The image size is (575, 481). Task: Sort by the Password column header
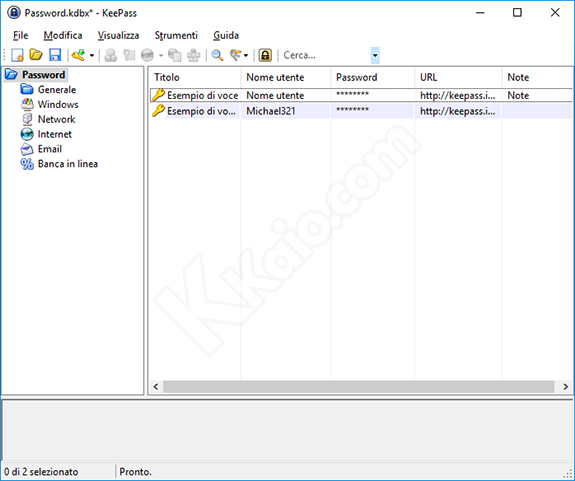pyautogui.click(x=373, y=77)
